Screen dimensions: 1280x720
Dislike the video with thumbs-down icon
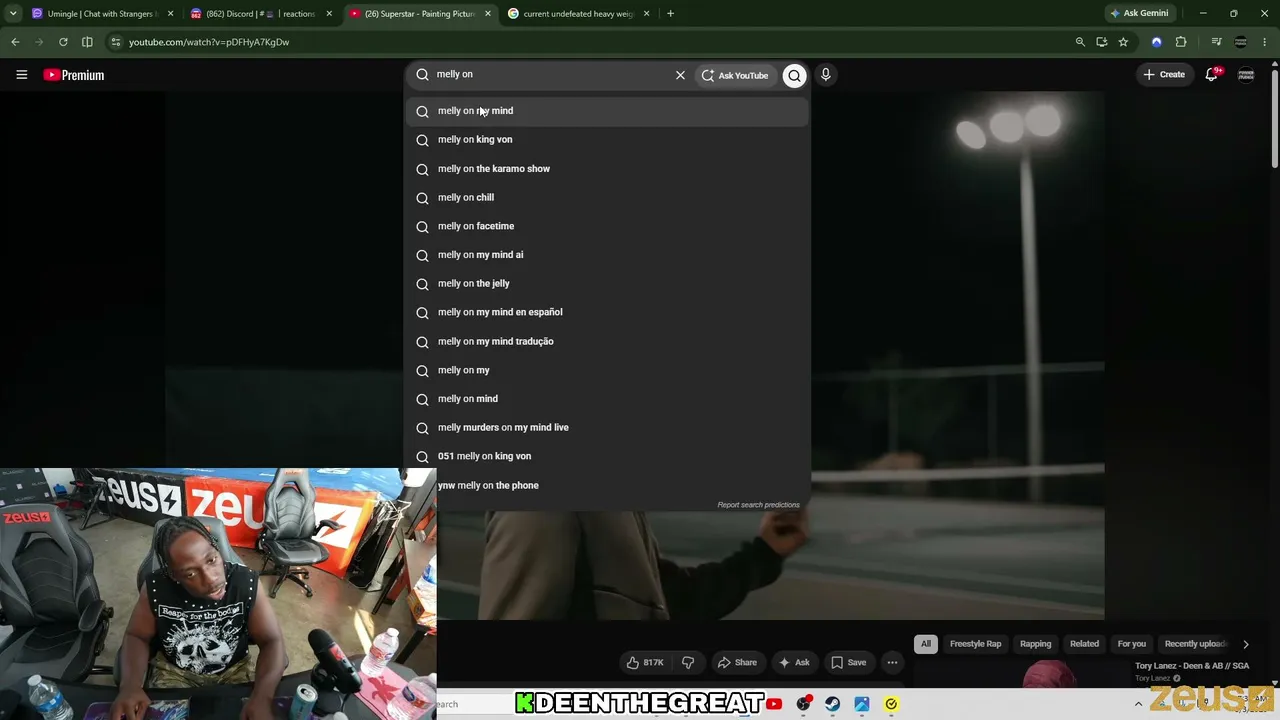pyautogui.click(x=688, y=662)
